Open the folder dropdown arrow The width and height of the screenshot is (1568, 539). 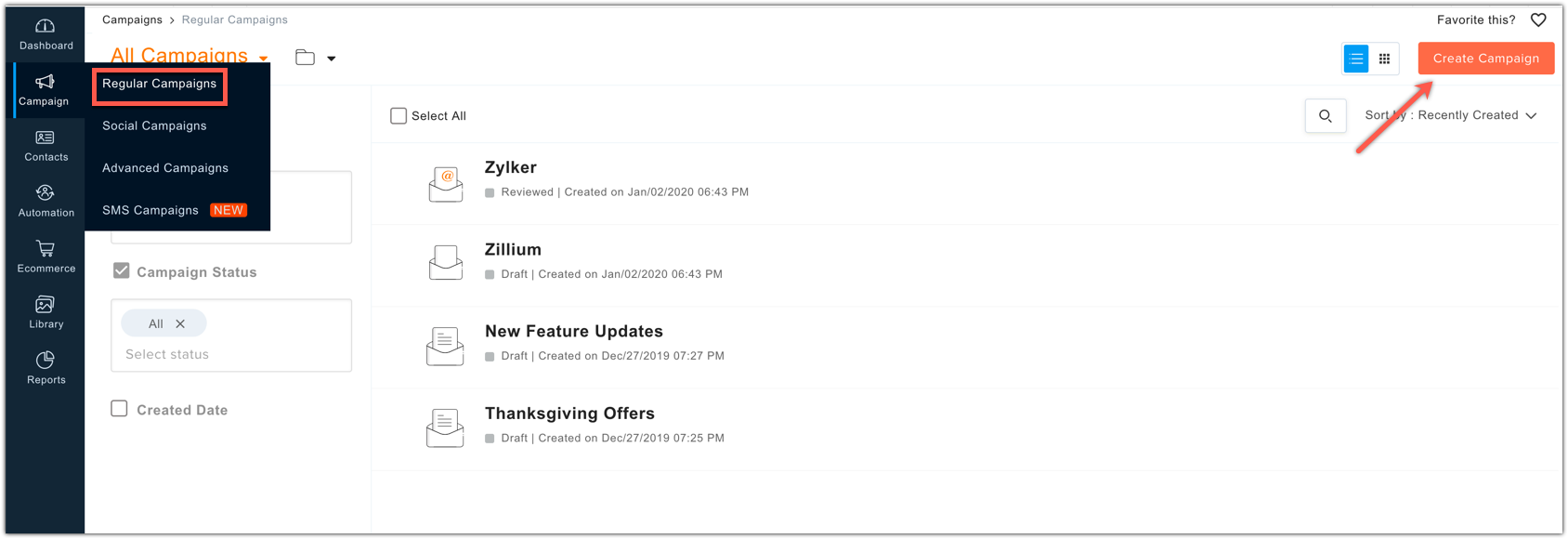click(332, 59)
